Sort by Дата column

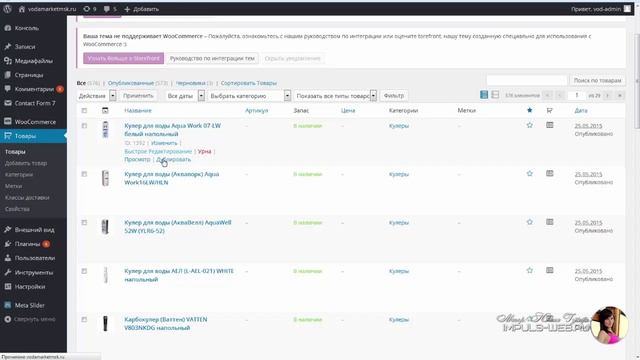[x=581, y=111]
